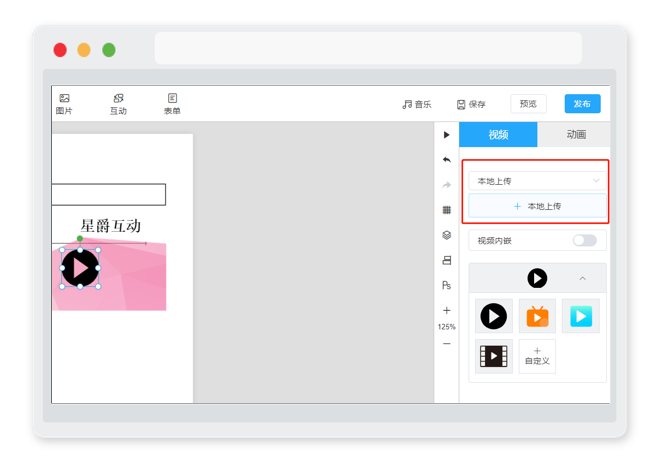This screenshot has height=460, width=660.
Task: Click the 自定义 custom icon button
Action: [x=538, y=356]
